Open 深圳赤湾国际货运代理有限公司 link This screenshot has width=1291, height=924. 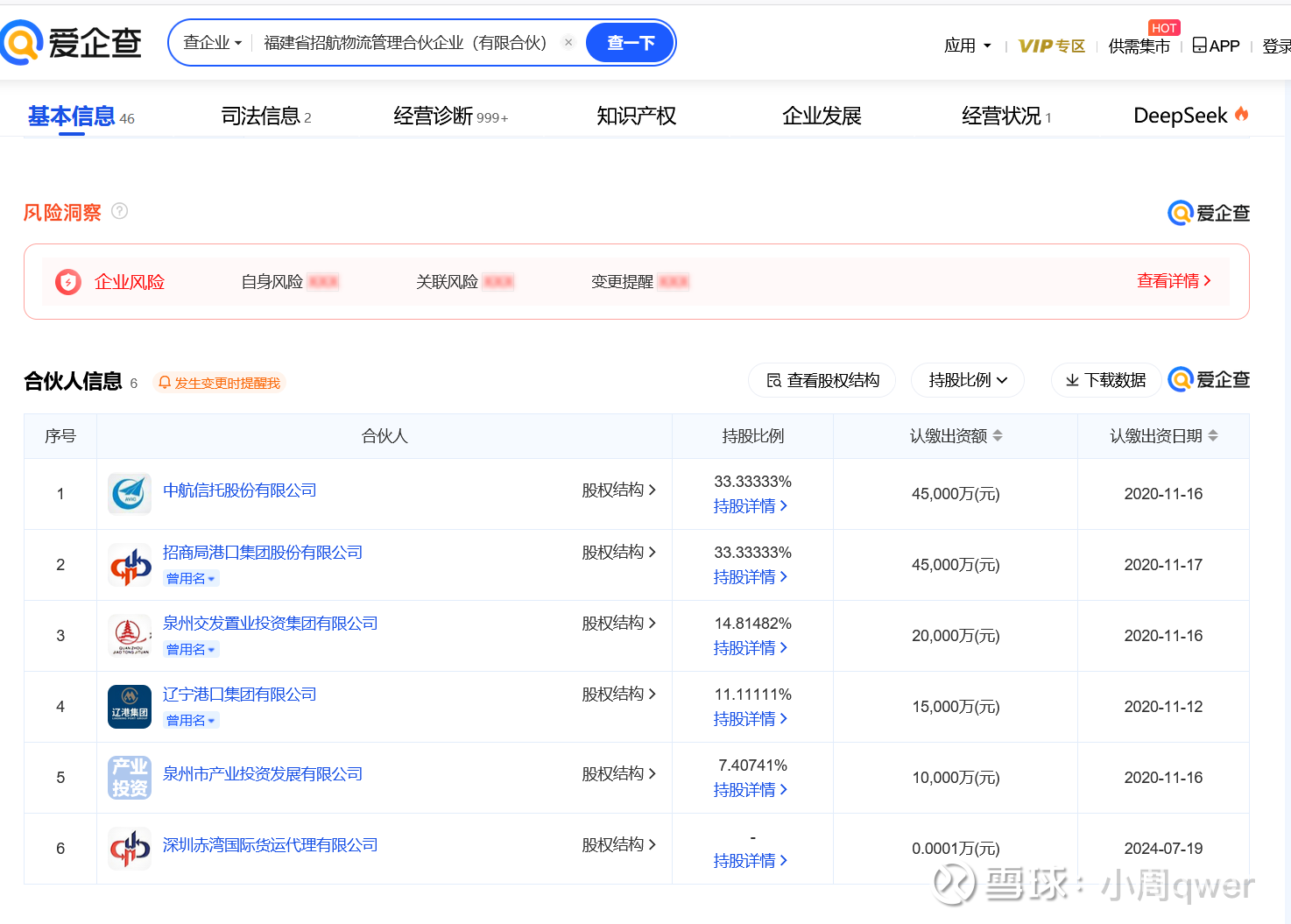(x=271, y=845)
